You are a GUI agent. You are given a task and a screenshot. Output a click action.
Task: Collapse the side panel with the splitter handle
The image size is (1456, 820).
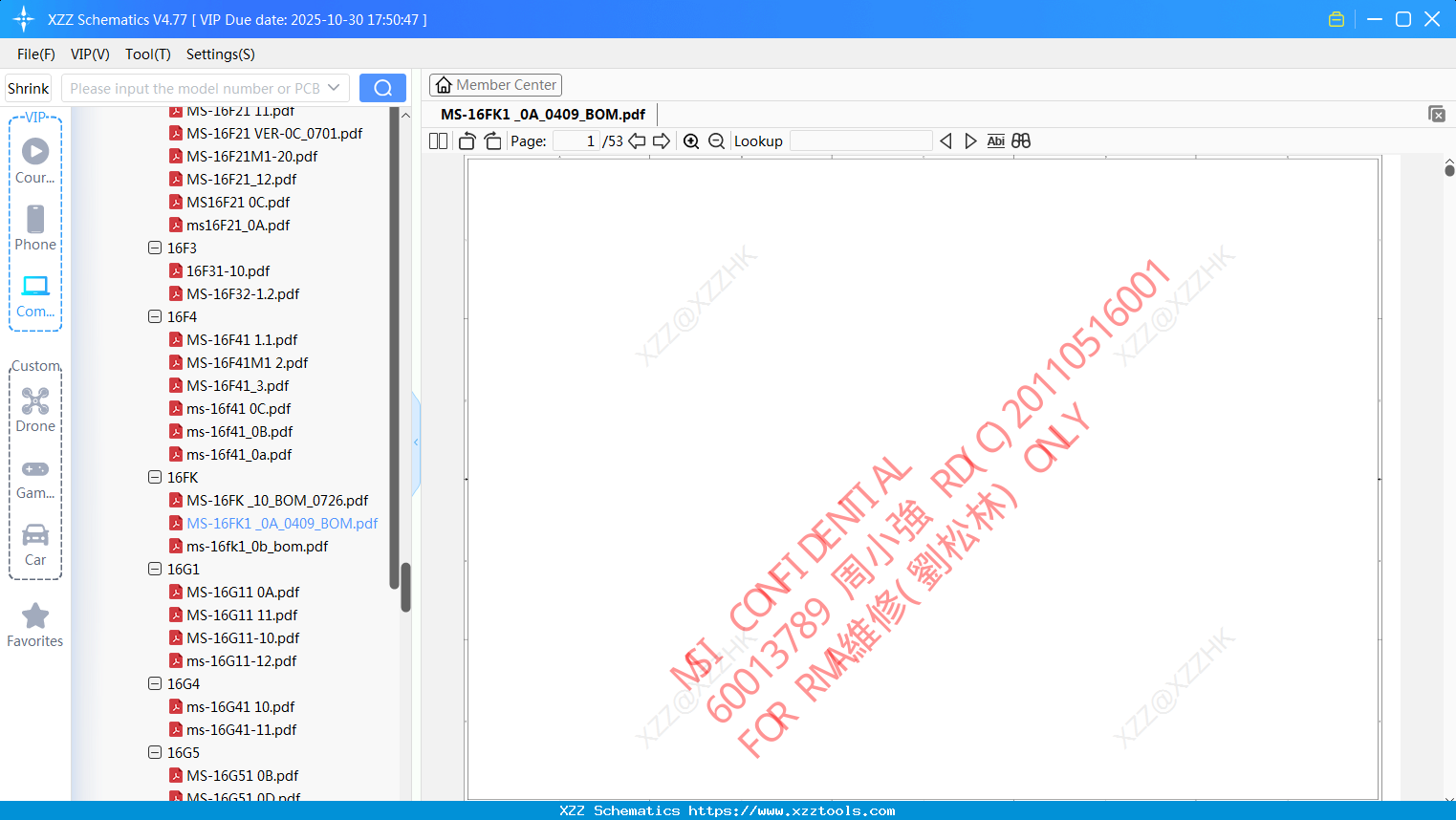(x=416, y=442)
